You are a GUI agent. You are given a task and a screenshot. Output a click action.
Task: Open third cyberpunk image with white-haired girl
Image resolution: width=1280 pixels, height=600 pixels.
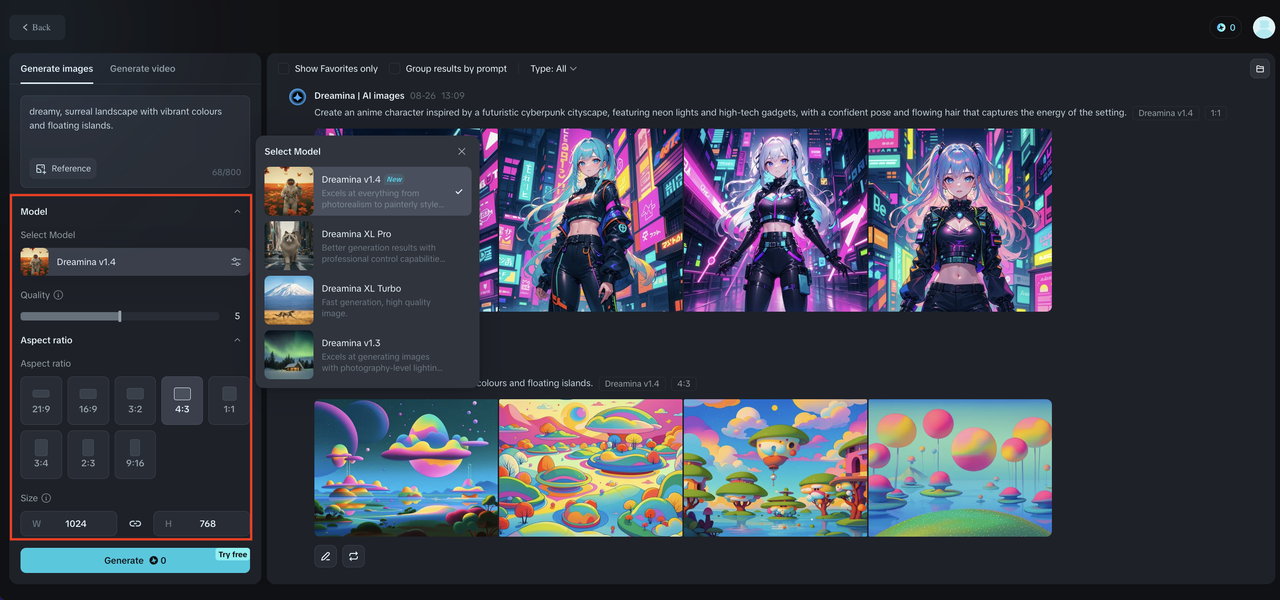pos(775,220)
